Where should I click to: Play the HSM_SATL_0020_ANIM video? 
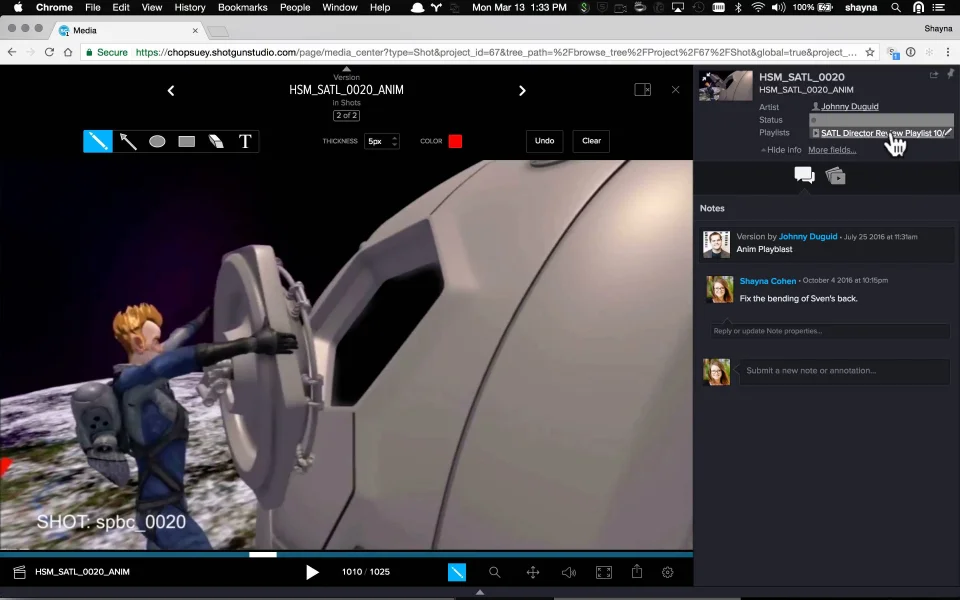312,572
